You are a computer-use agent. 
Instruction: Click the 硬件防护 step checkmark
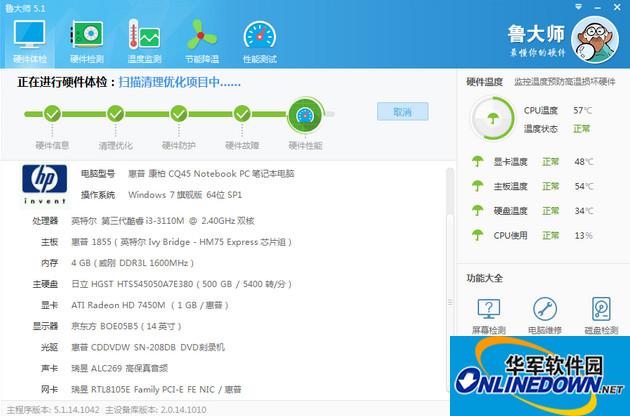coord(179,114)
